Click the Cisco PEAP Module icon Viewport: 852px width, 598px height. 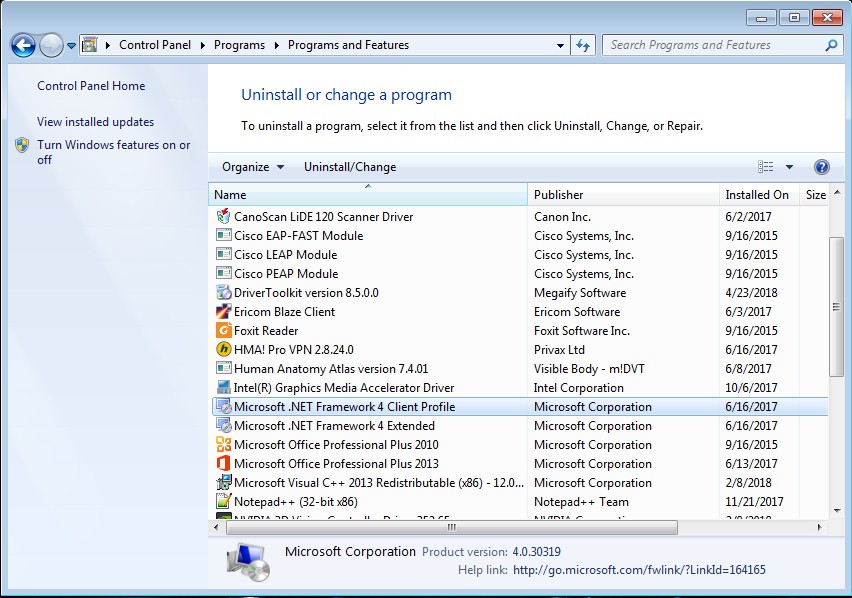pyautogui.click(x=223, y=273)
